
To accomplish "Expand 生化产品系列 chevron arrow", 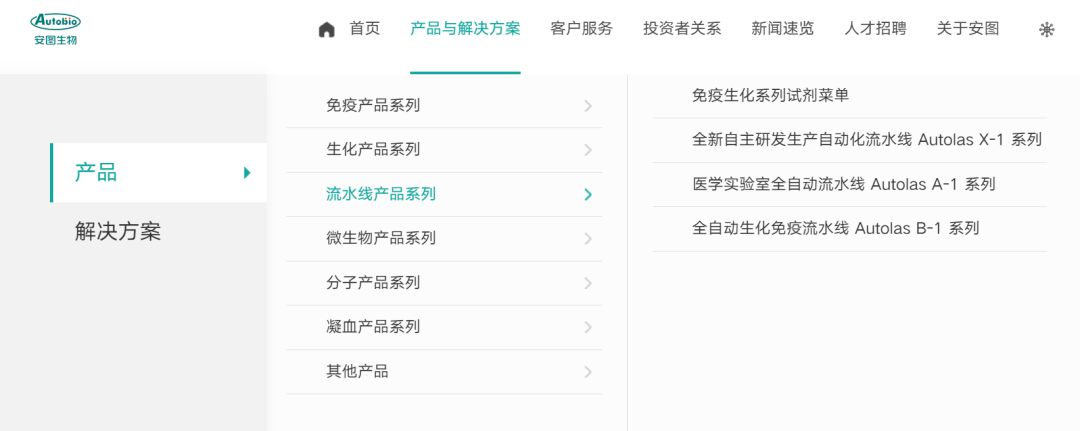I will [588, 150].
